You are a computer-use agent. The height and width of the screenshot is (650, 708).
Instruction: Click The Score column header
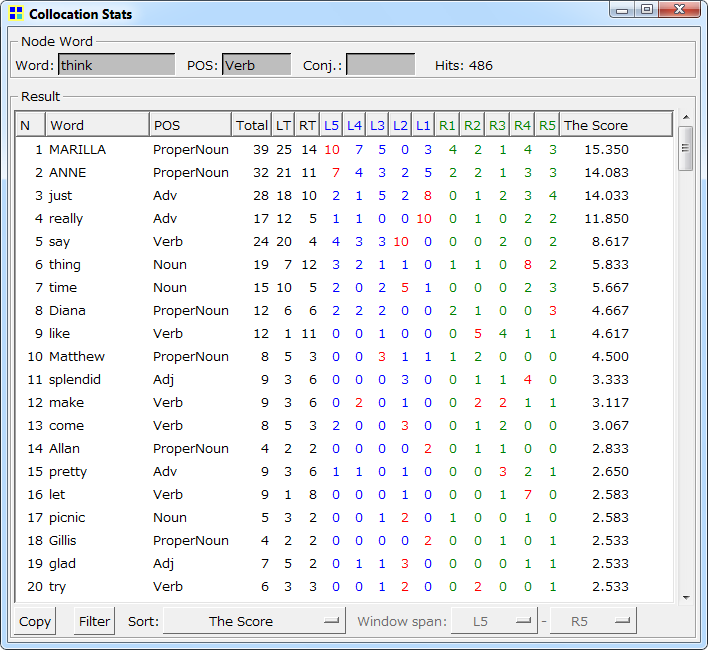[x=616, y=125]
